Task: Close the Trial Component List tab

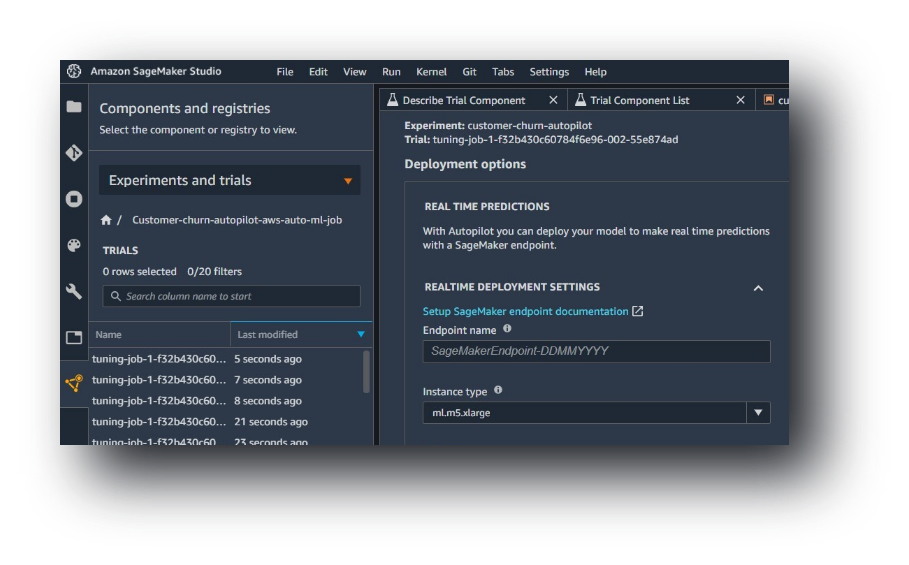Action: [x=740, y=100]
